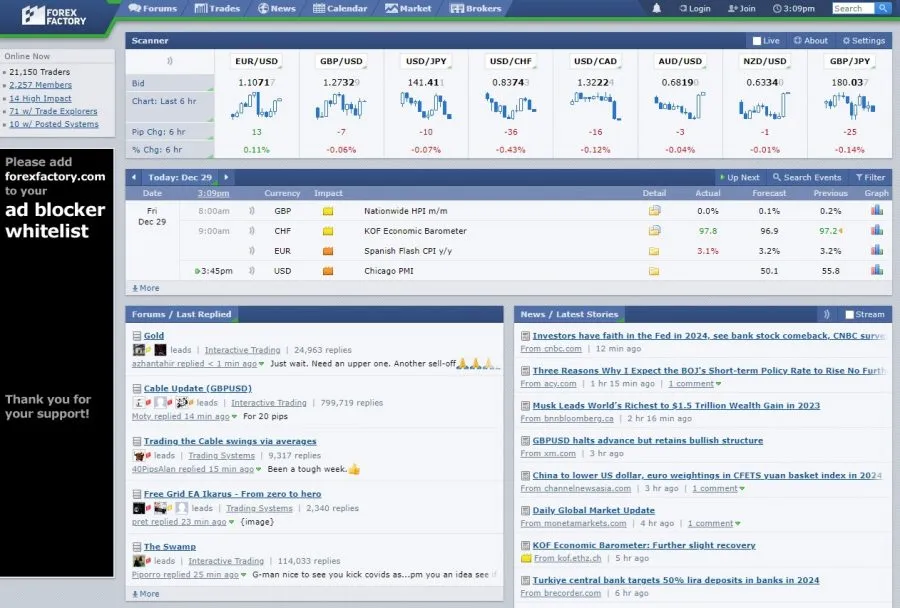Toggle the sound icon in the News header
This screenshot has width=900, height=608.
tap(827, 315)
